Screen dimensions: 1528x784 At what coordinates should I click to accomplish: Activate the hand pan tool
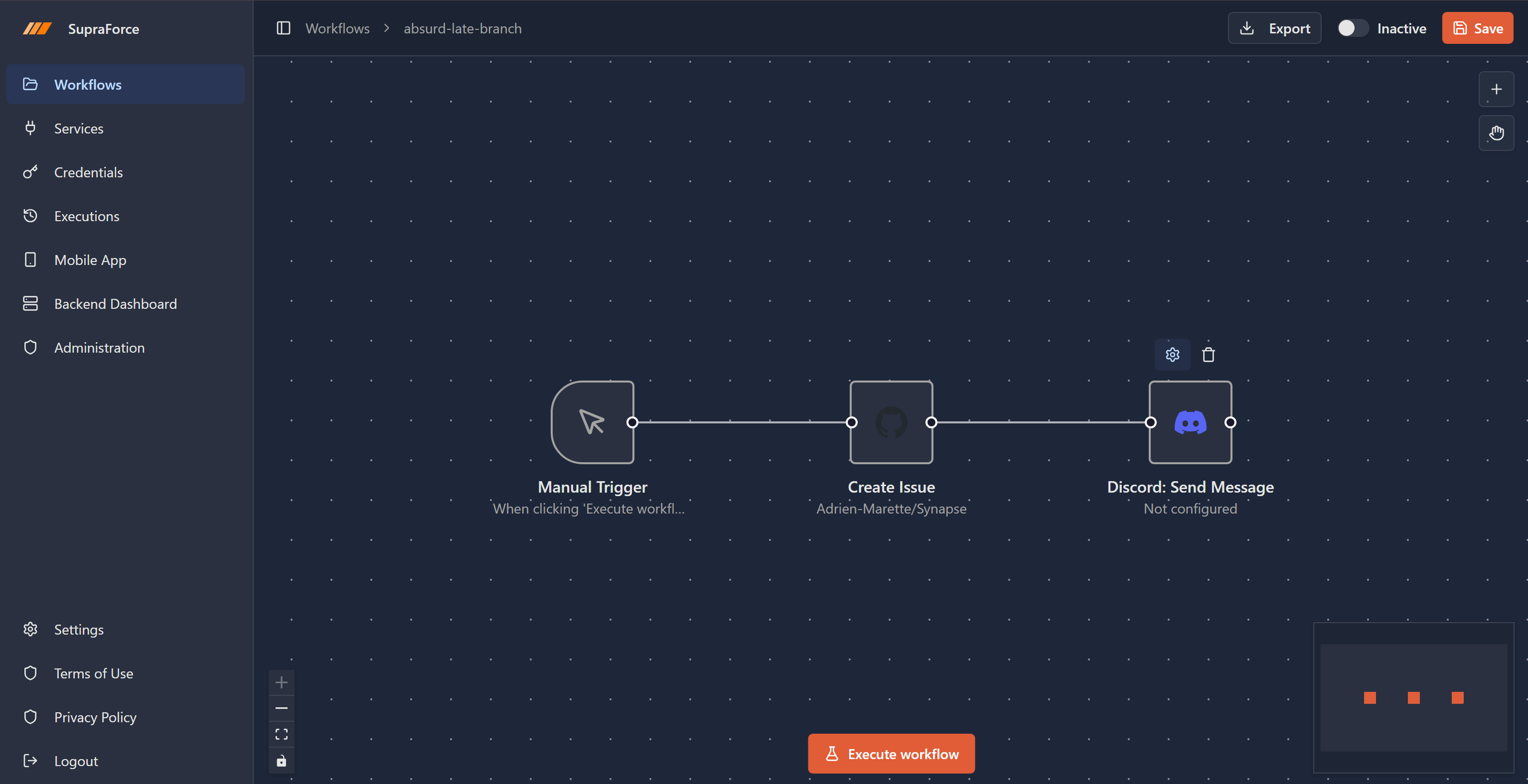(1496, 133)
